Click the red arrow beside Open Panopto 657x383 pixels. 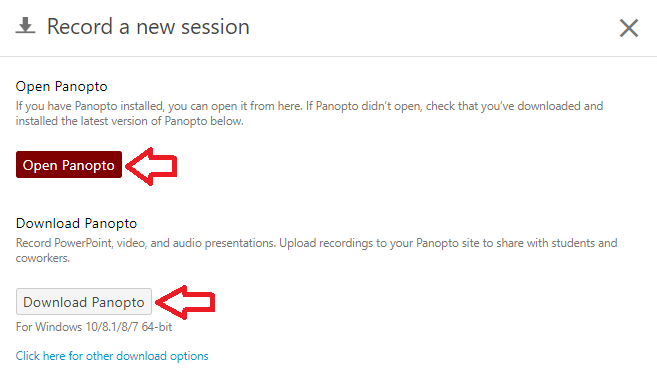[151, 166]
